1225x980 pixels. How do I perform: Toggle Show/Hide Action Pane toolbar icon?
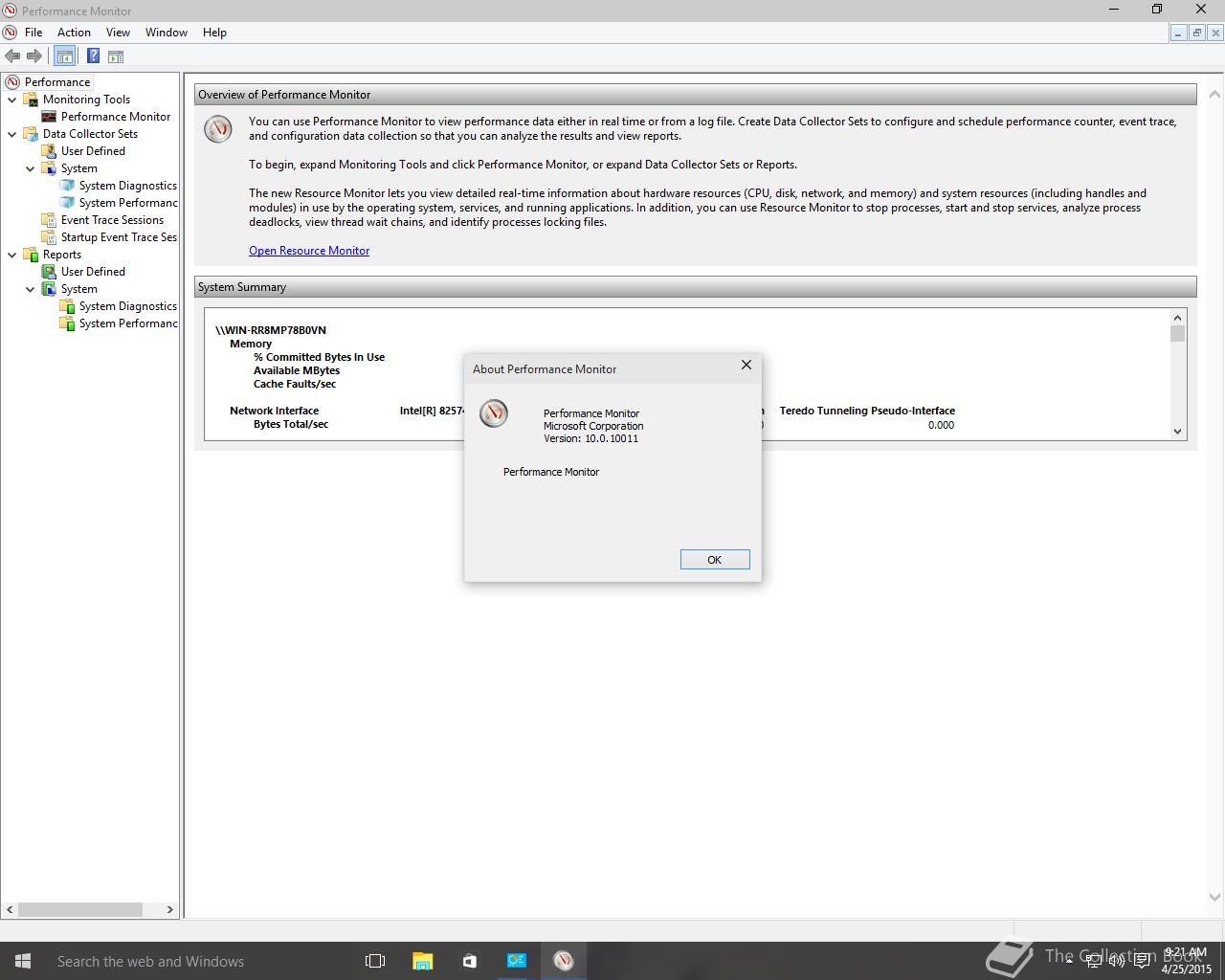[116, 56]
